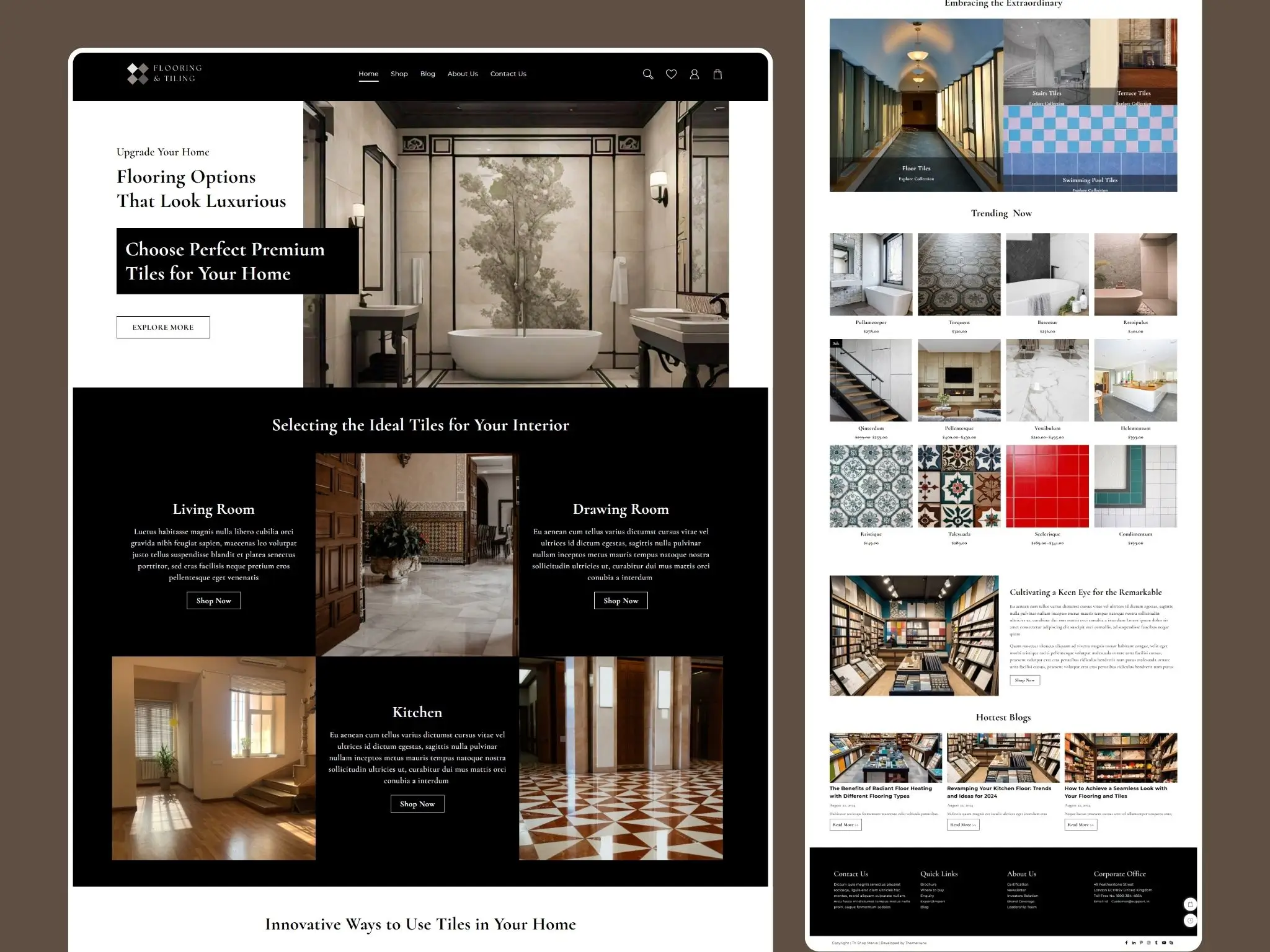
Task: Open the shopping bag icon
Action: [717, 74]
